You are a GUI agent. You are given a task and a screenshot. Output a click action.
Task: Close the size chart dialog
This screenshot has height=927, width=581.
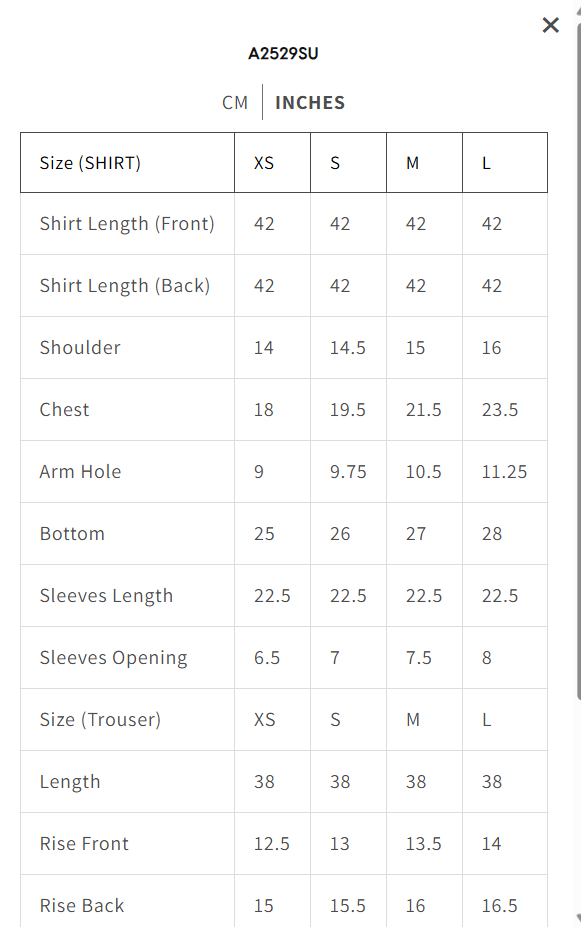[x=550, y=25]
